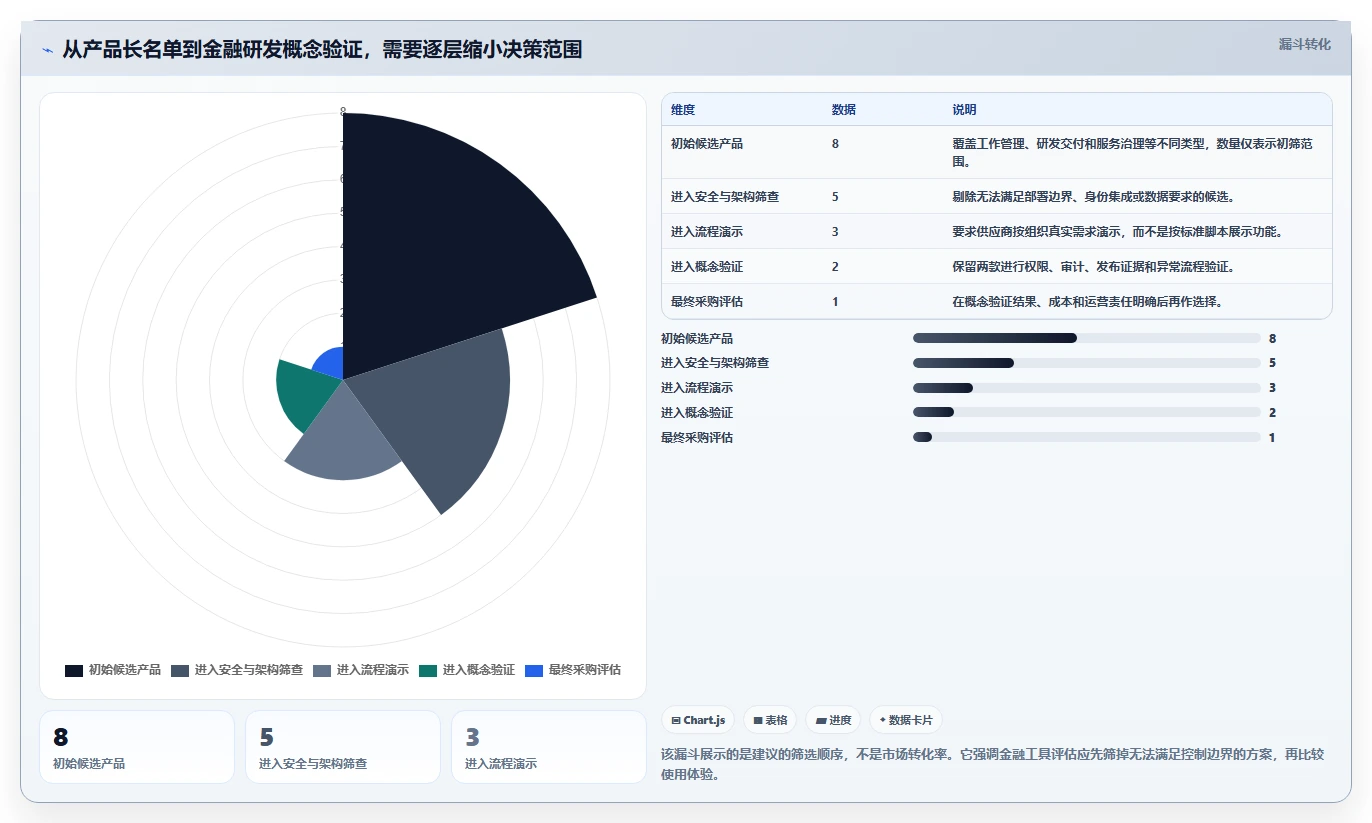Open the stat card showing 5
This screenshot has width=1372, height=823.
[343, 747]
